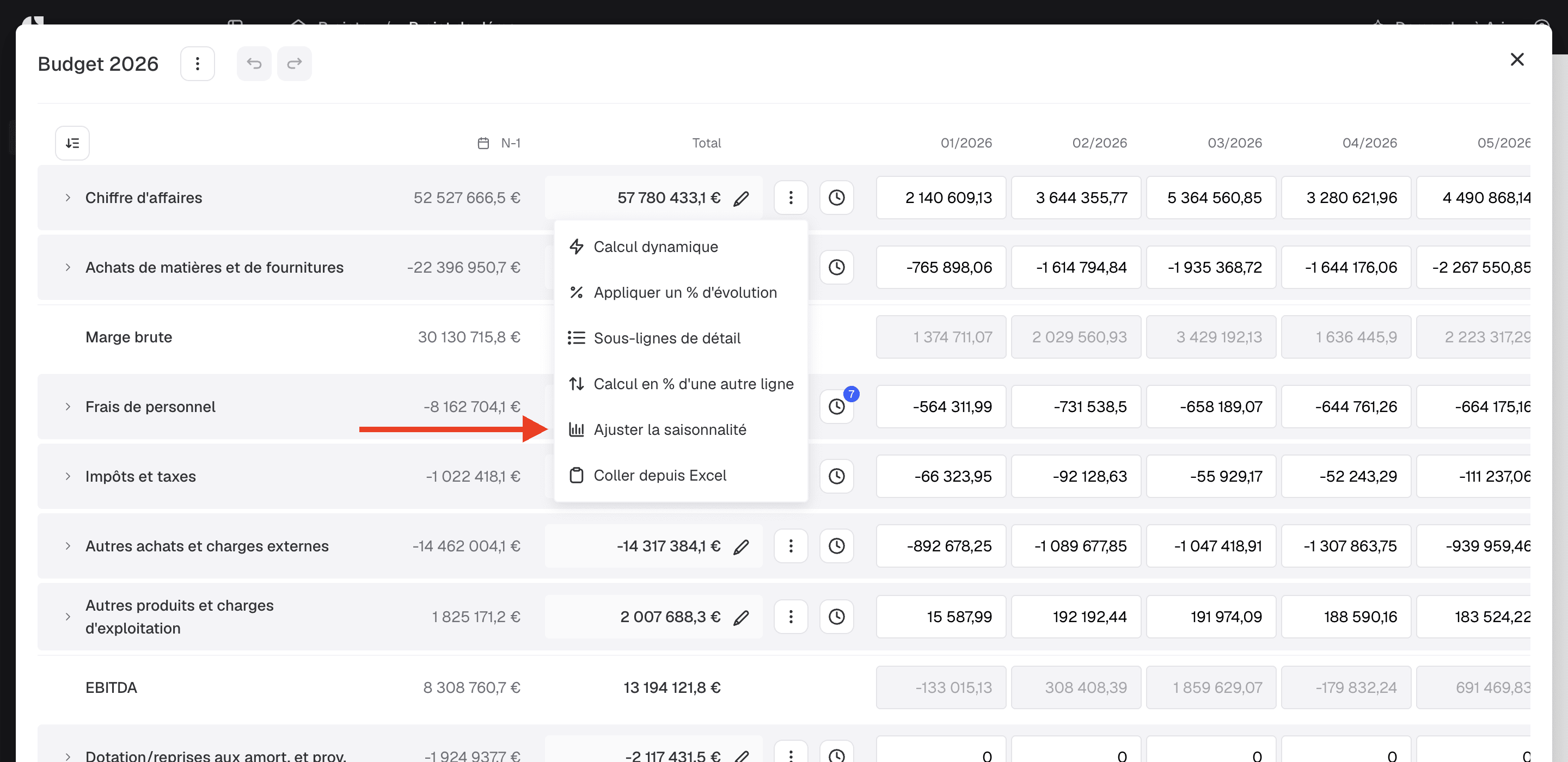Expand the Achats de matières et de fournitures row
The image size is (1568, 762).
click(x=68, y=267)
